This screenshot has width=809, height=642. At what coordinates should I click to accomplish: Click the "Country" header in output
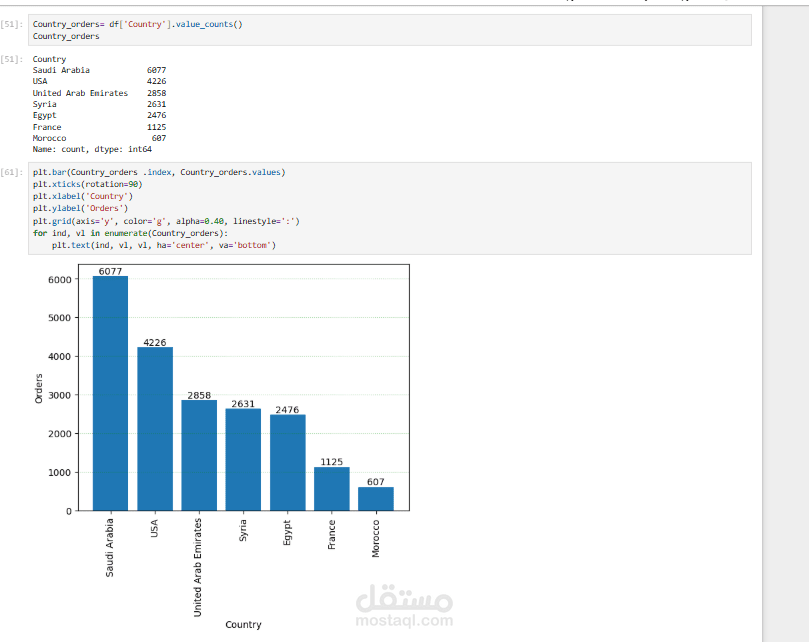49,59
